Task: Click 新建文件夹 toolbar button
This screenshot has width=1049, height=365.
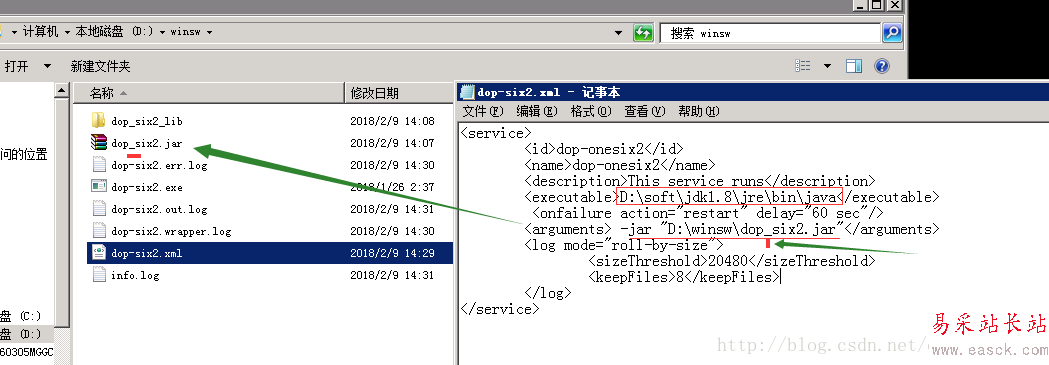Action: pyautogui.click(x=100, y=66)
